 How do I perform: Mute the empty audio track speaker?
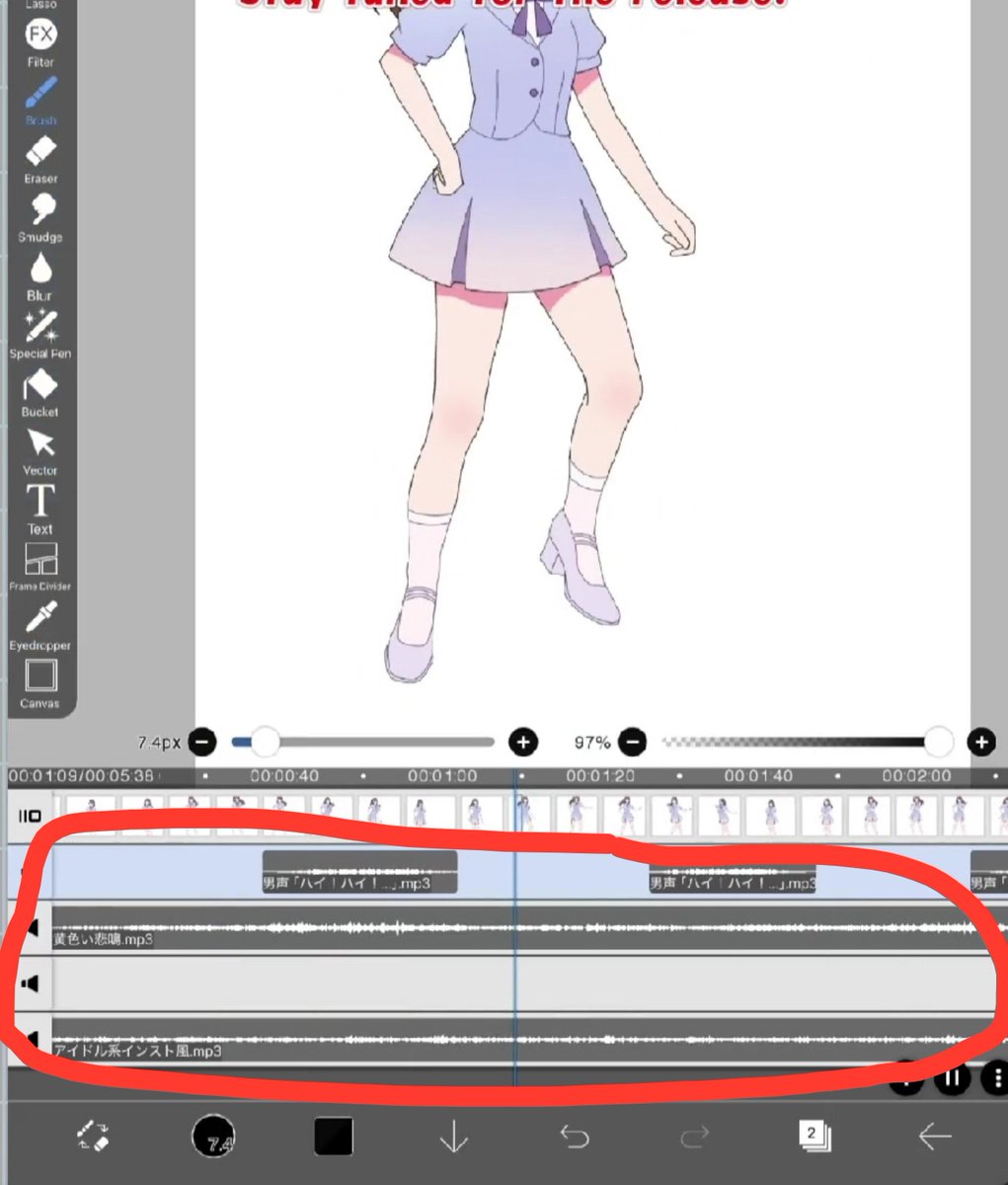[31, 984]
